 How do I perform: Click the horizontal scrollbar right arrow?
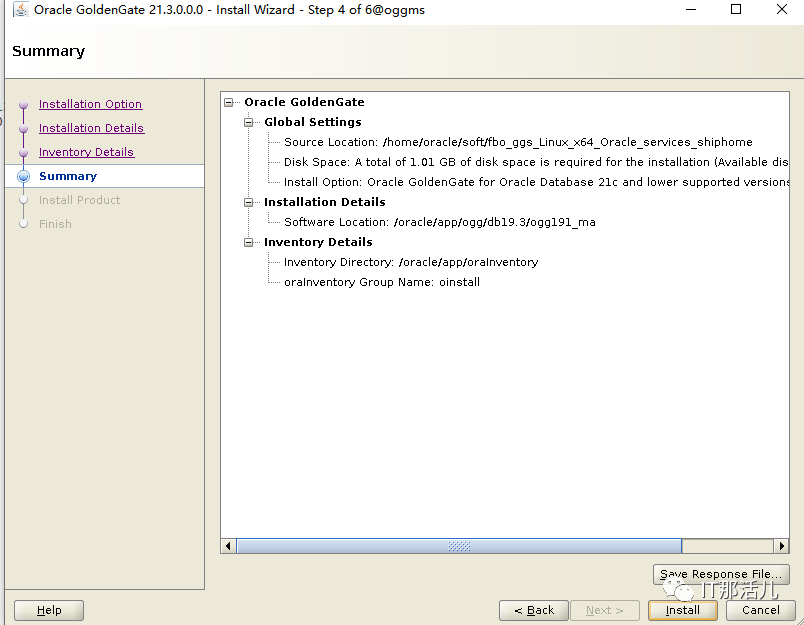(781, 546)
